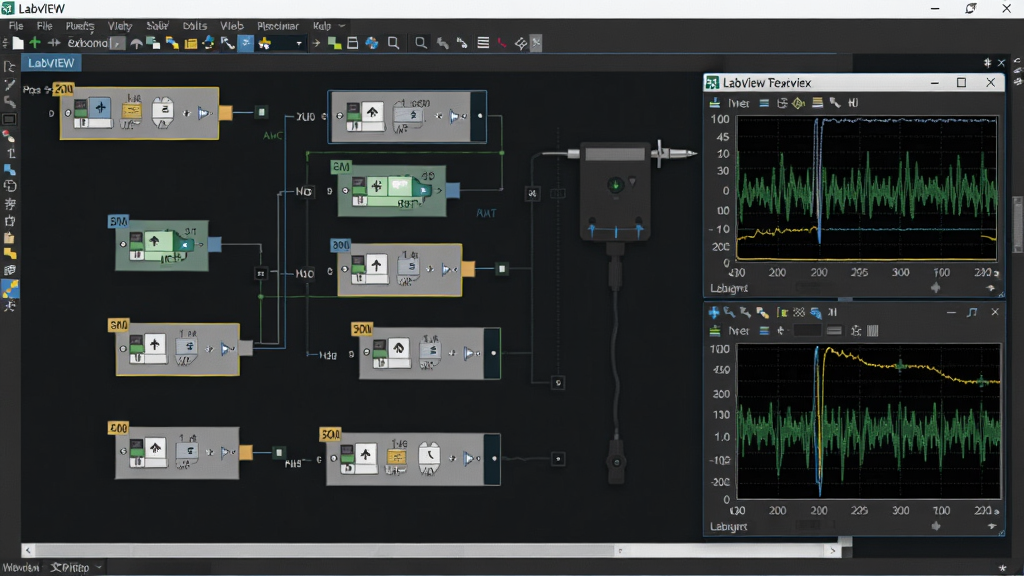Click the hardware device power button

click(615, 185)
